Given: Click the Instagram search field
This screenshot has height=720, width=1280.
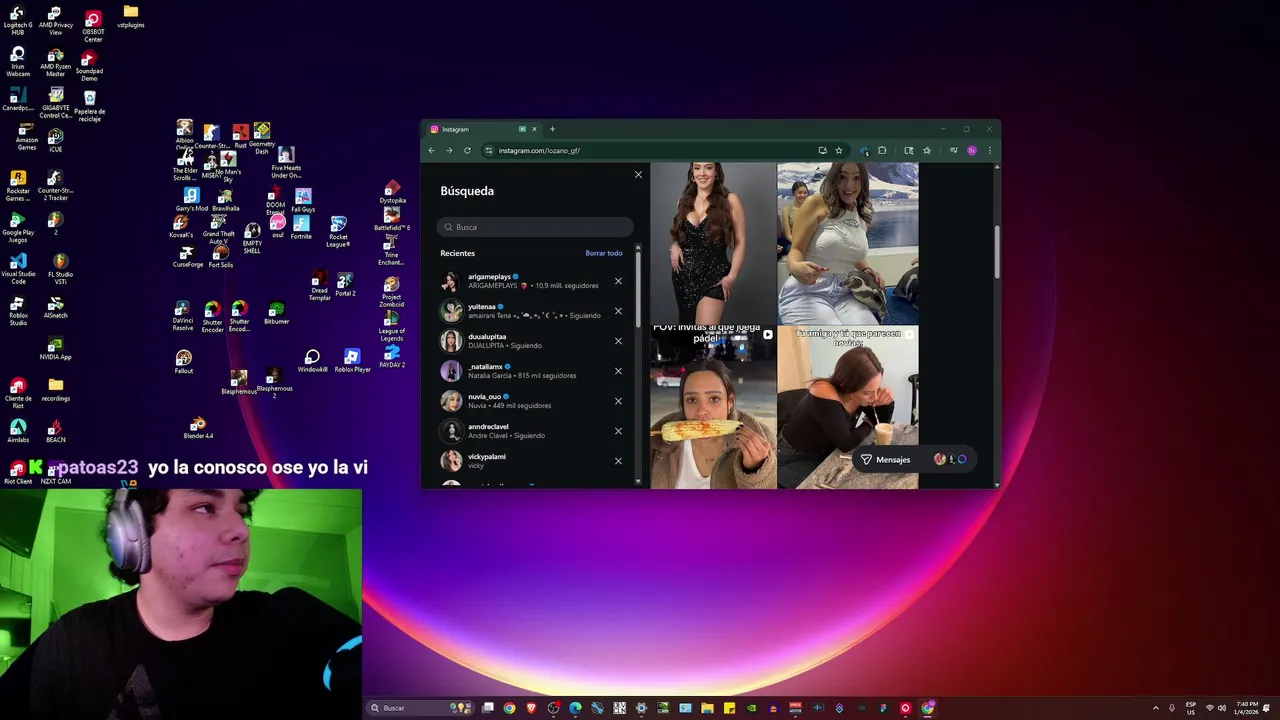Looking at the screenshot, I should click(x=535, y=227).
